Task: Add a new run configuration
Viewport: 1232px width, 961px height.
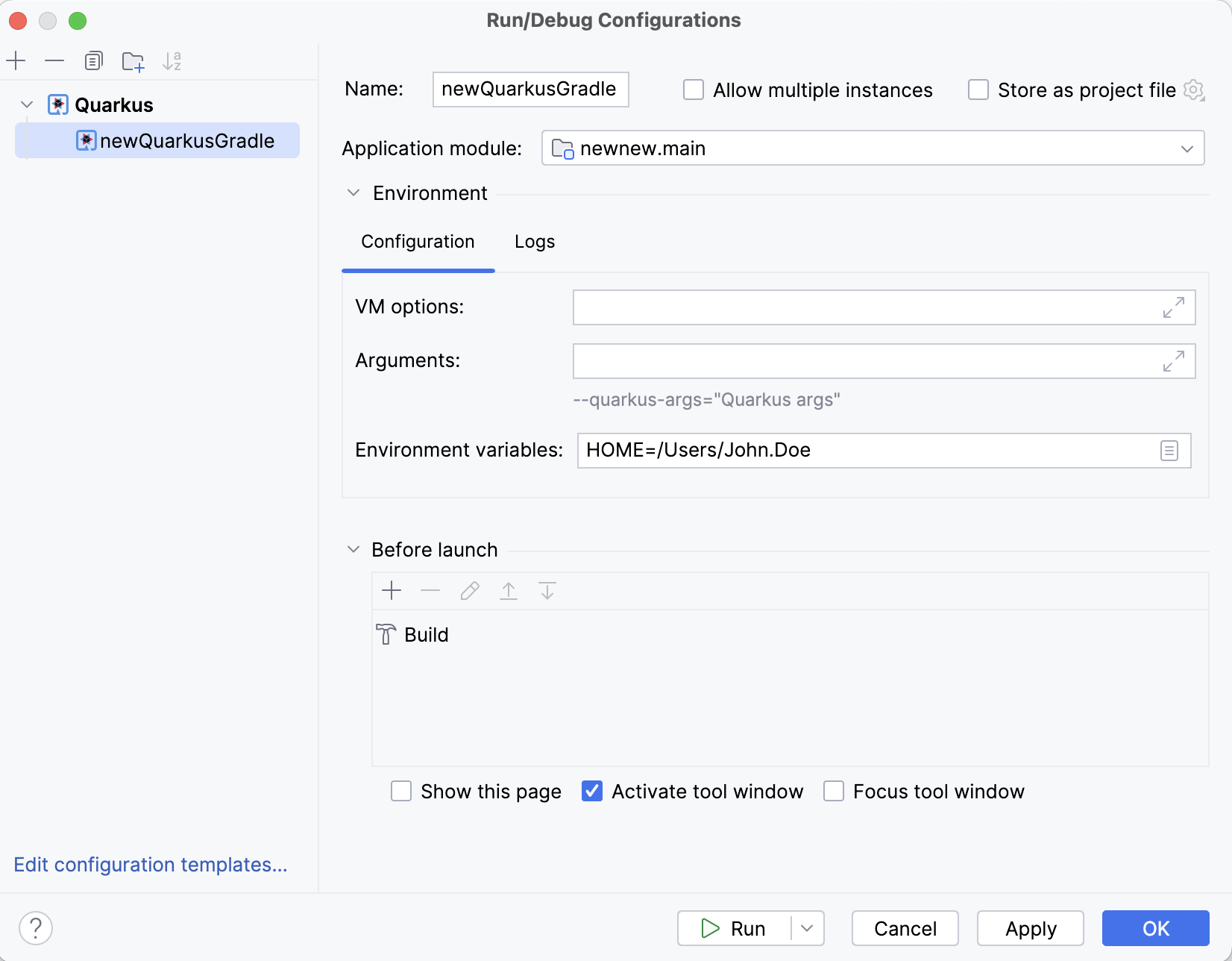Action: 16,60
